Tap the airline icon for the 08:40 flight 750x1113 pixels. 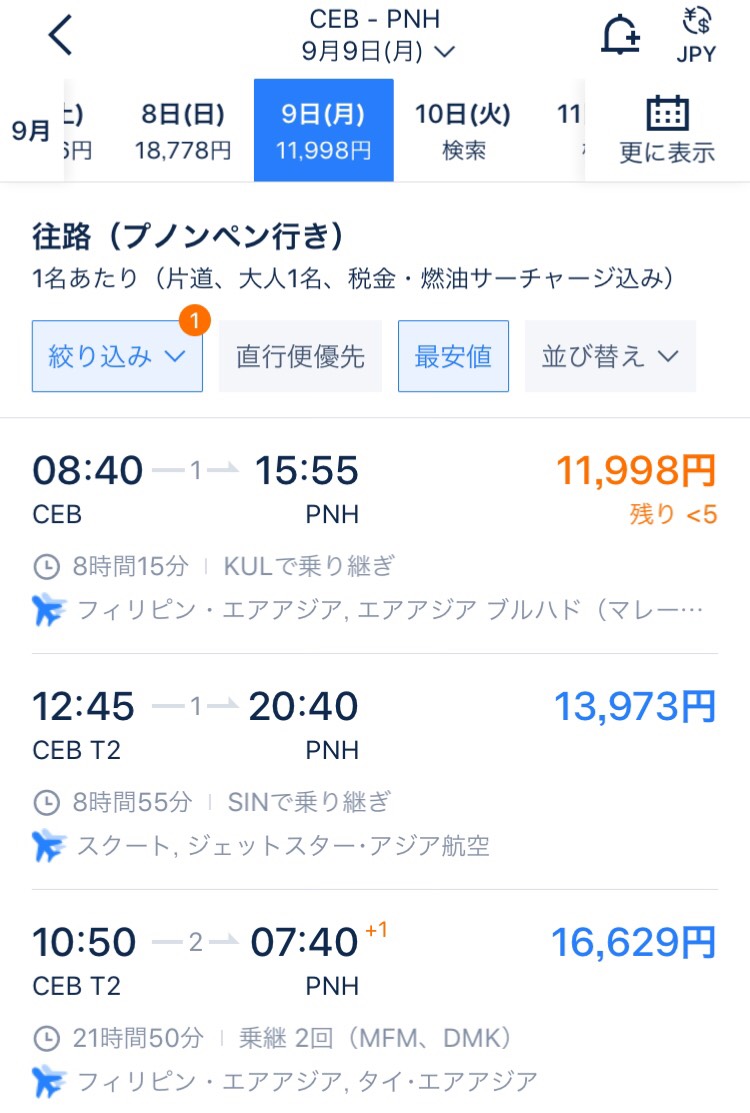[x=48, y=610]
